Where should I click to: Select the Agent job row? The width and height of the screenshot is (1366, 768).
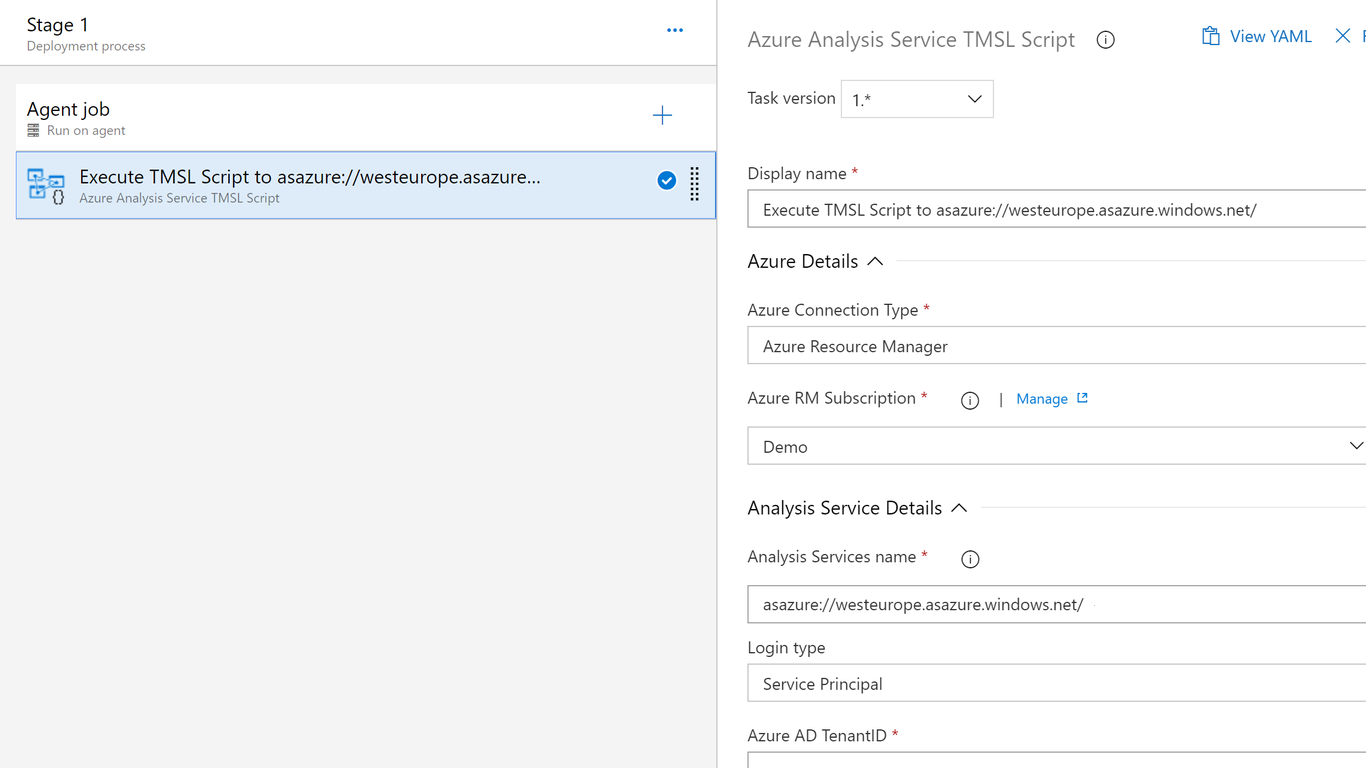click(x=300, y=117)
